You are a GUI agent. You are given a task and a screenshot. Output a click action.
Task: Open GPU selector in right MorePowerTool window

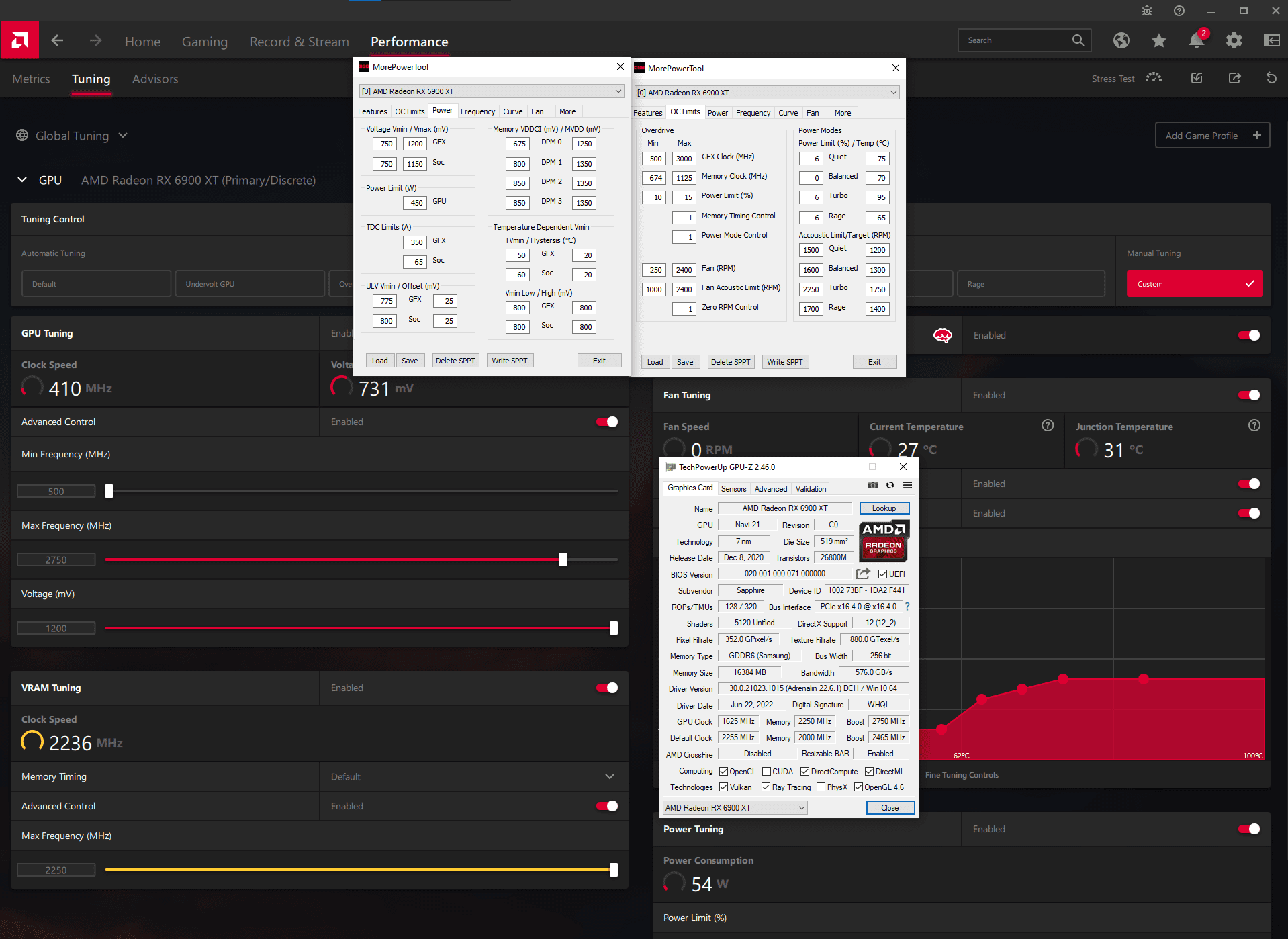click(767, 93)
